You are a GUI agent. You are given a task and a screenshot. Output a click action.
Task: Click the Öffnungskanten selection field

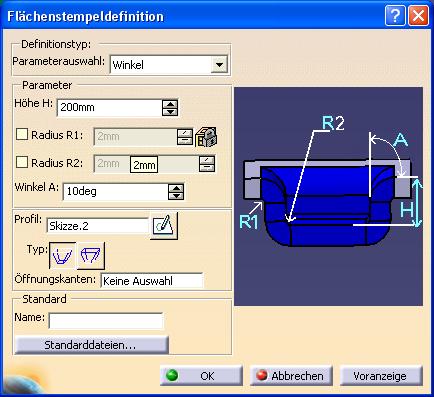point(152,281)
